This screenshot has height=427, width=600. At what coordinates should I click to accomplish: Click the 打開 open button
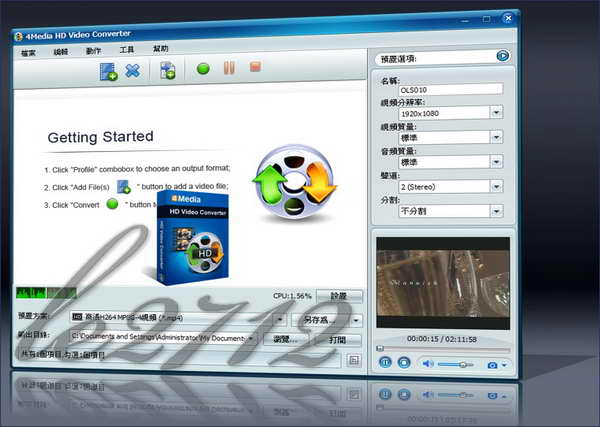point(338,340)
